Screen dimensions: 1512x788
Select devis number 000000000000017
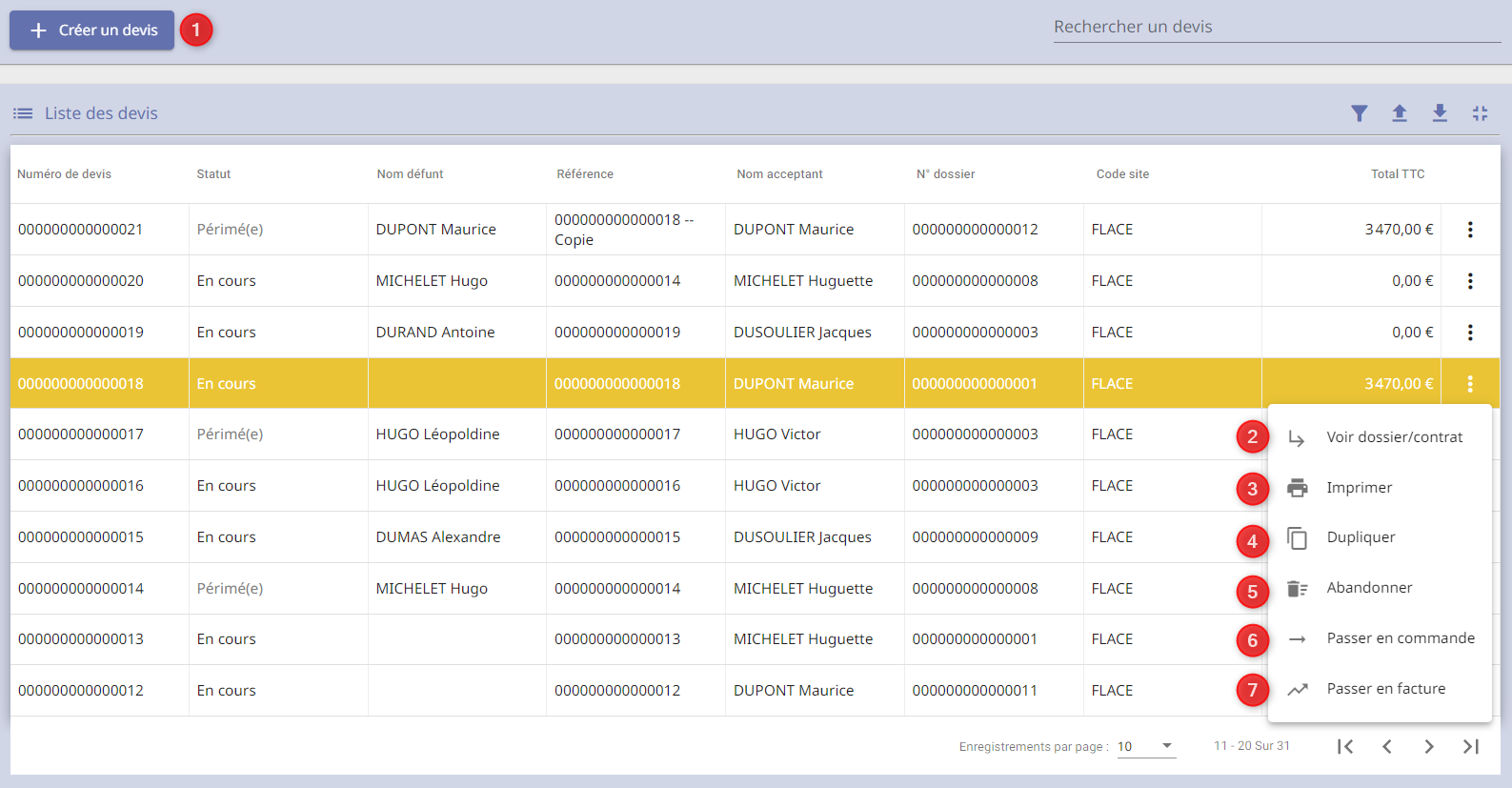(81, 434)
